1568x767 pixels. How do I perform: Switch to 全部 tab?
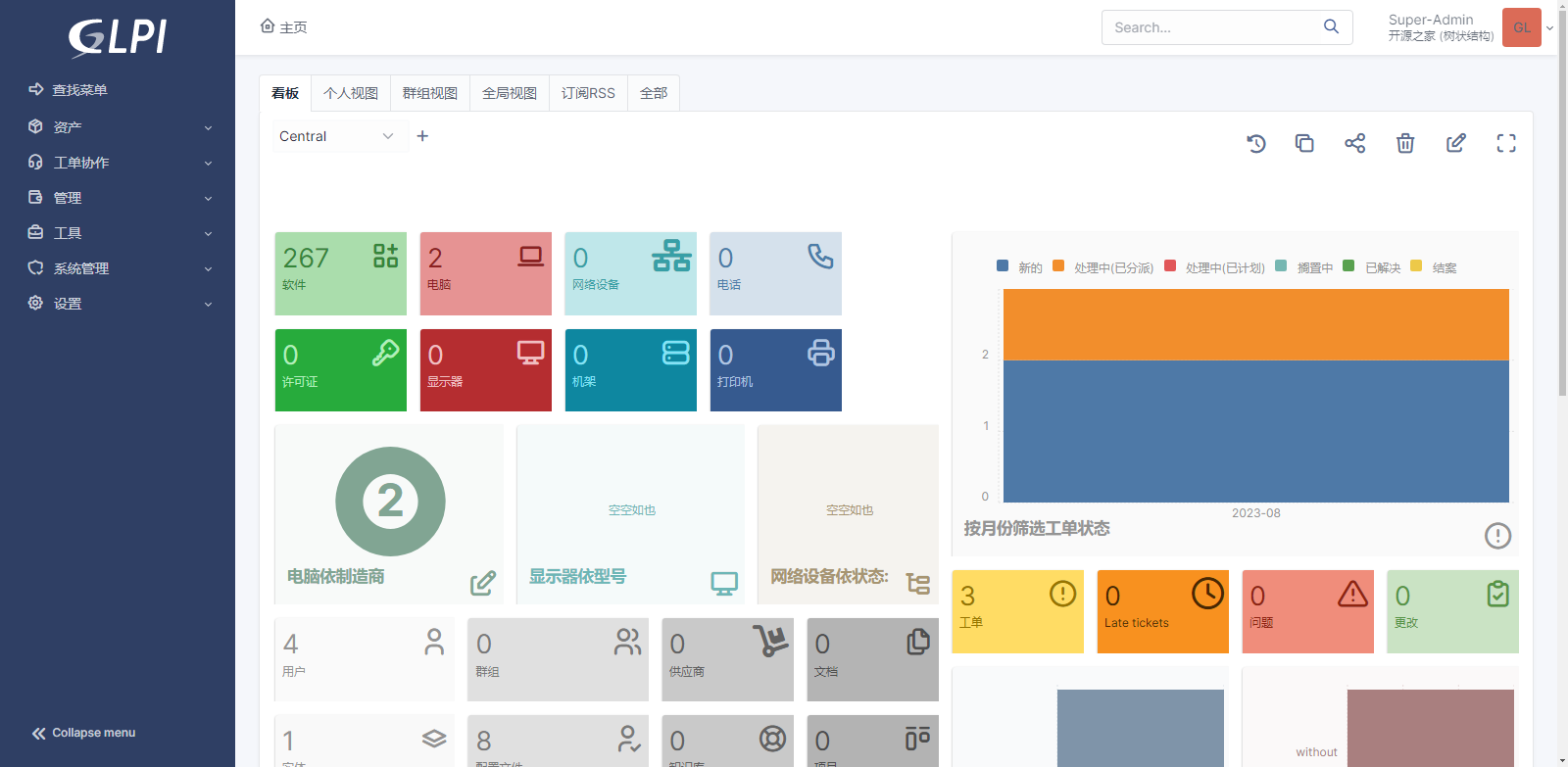(x=654, y=93)
